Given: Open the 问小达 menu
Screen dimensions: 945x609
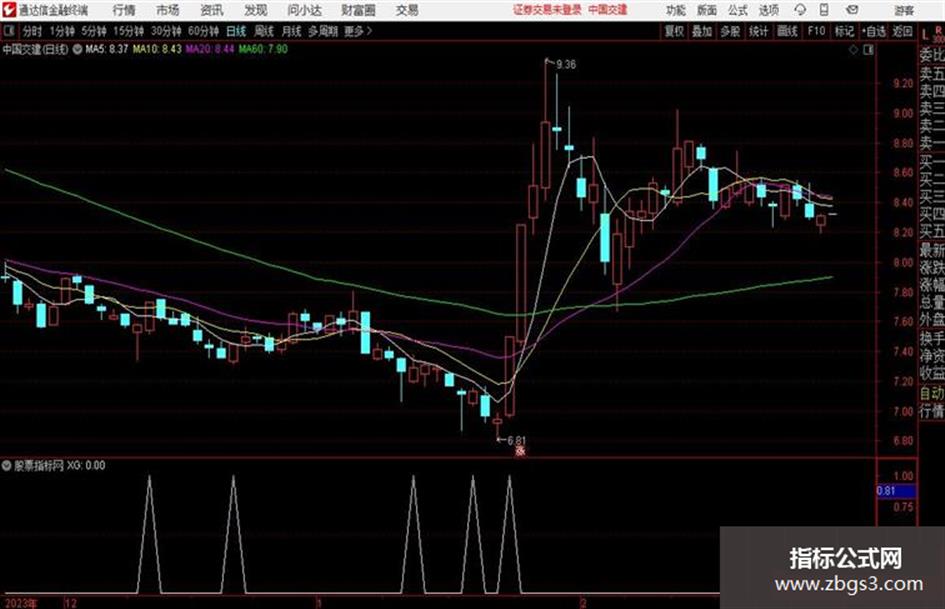Looking at the screenshot, I should click(x=304, y=10).
